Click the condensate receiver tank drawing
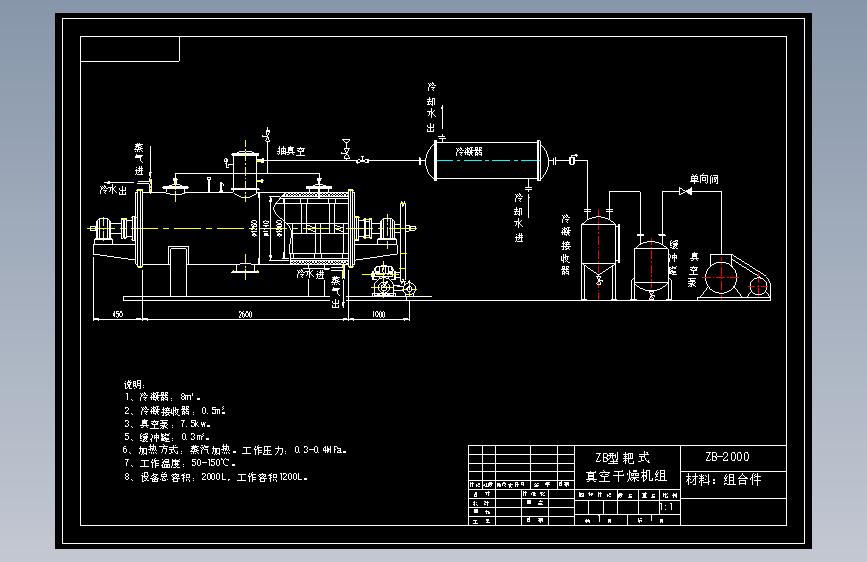Screen dimensions: 867x562 tap(599, 257)
